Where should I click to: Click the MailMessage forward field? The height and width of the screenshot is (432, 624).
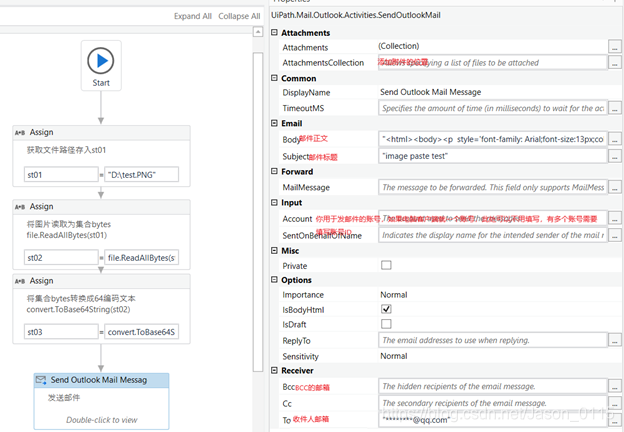[493, 187]
